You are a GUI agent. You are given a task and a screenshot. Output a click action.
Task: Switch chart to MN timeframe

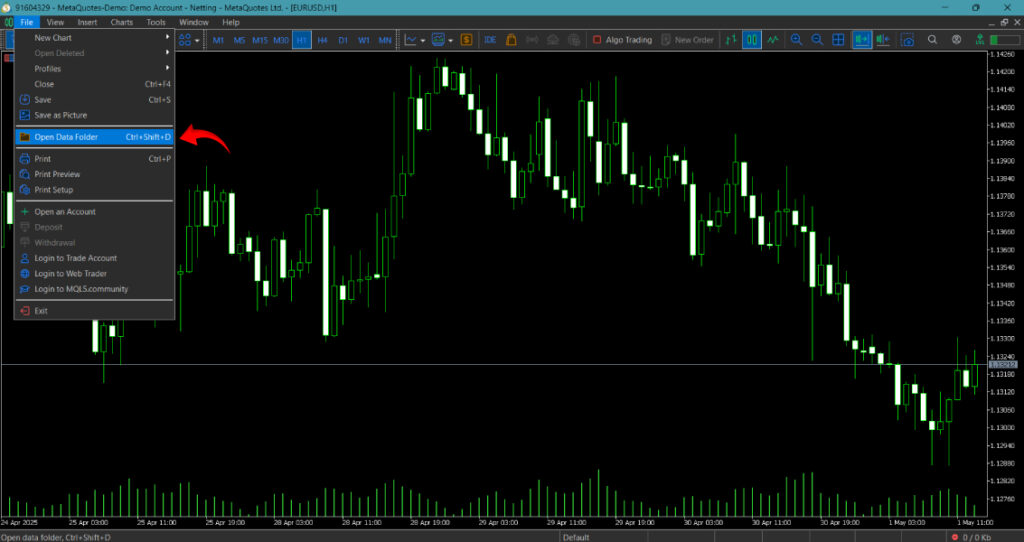(385, 40)
